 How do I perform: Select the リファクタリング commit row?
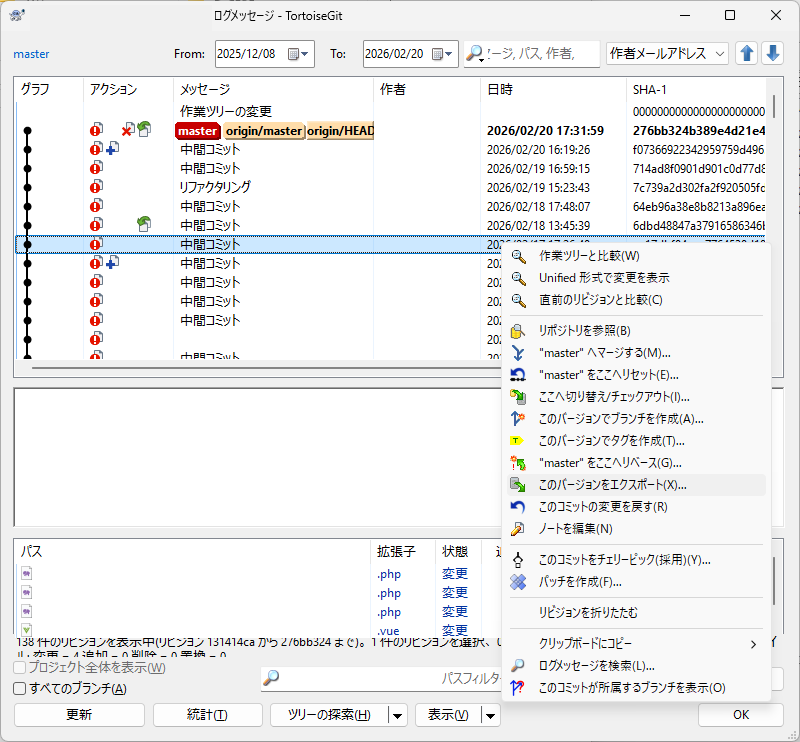[x=390, y=188]
